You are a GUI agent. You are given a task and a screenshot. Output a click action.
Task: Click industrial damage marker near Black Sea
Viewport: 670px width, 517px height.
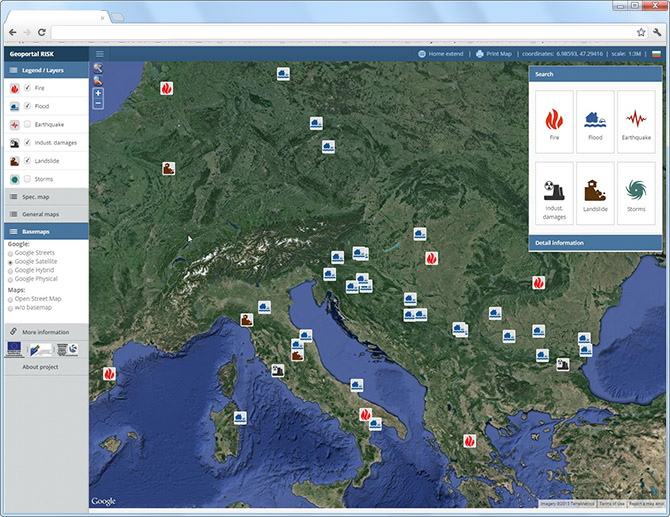click(x=563, y=364)
